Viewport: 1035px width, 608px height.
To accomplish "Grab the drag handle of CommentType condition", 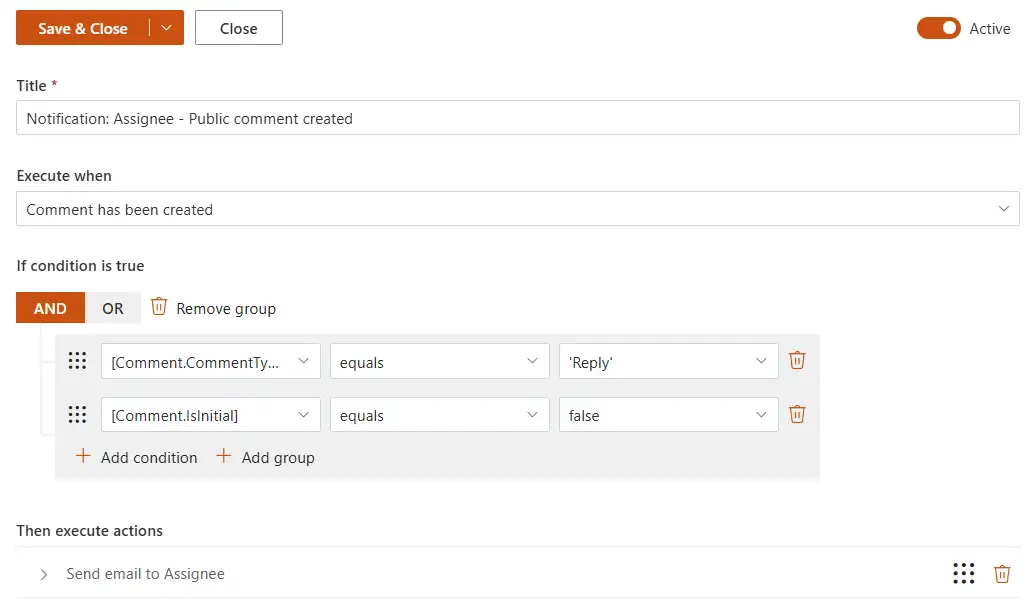I will (x=77, y=361).
